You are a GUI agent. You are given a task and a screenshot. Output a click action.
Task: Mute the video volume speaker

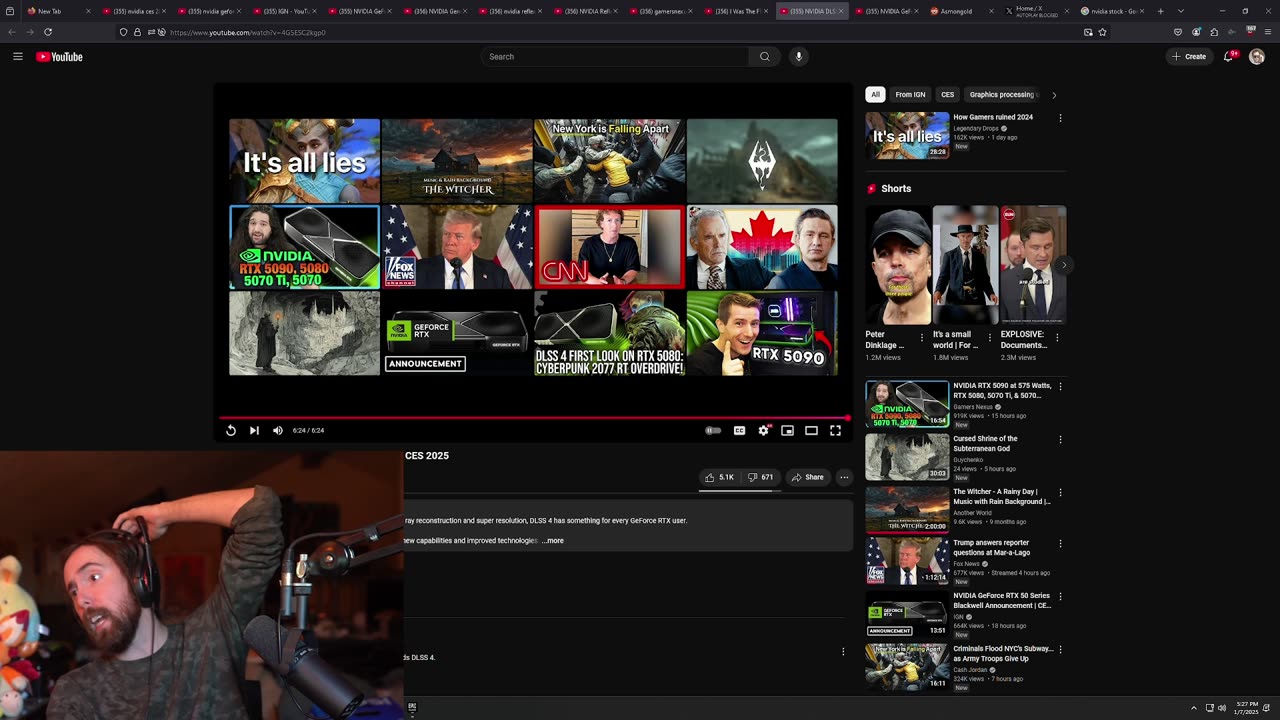pos(278,430)
